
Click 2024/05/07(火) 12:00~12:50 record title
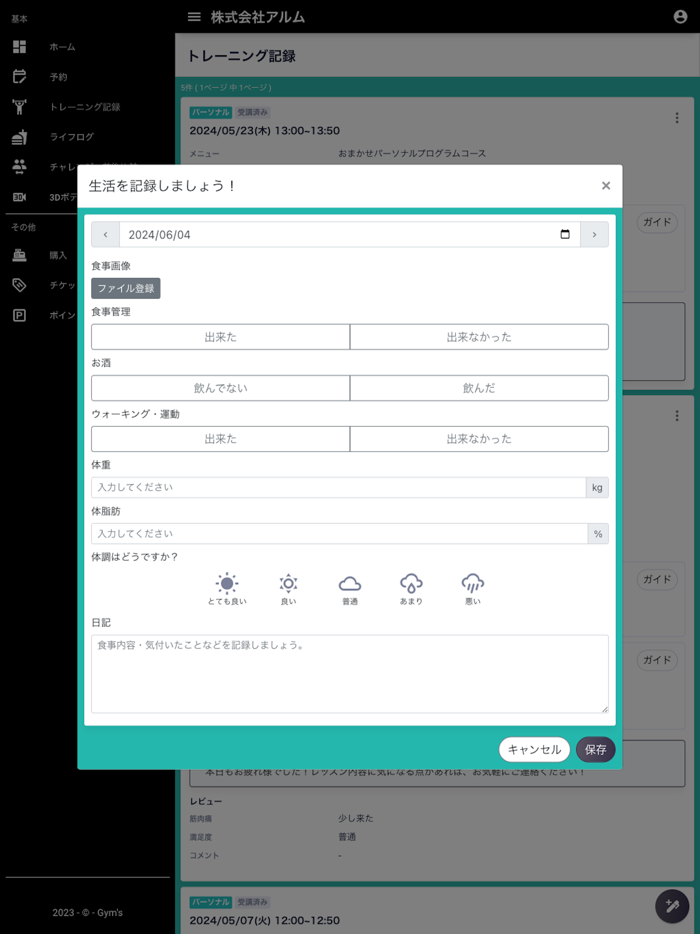(x=265, y=920)
